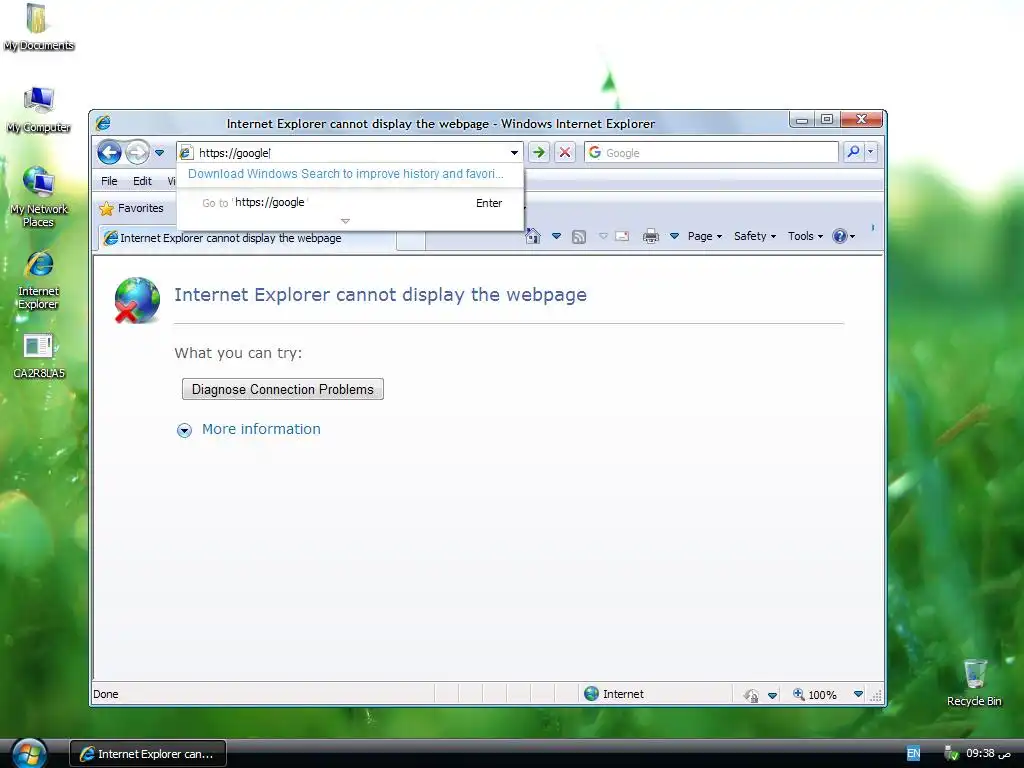
Task: Expand More information arrow icon
Action: click(184, 430)
